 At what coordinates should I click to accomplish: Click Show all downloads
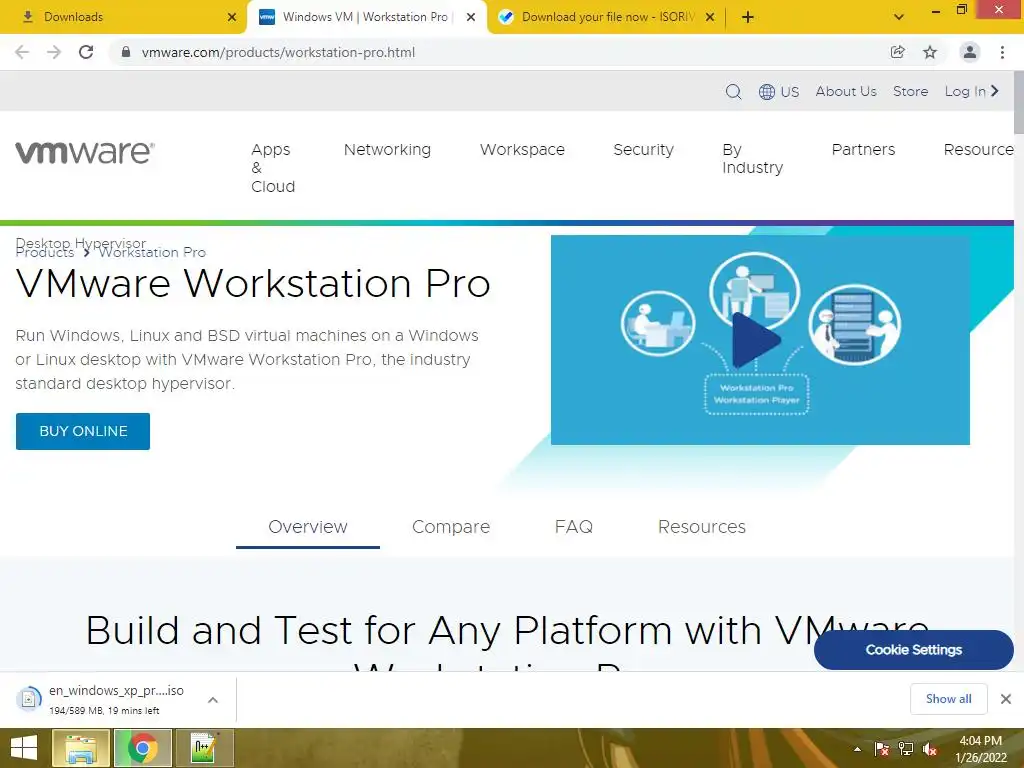pyautogui.click(x=948, y=699)
